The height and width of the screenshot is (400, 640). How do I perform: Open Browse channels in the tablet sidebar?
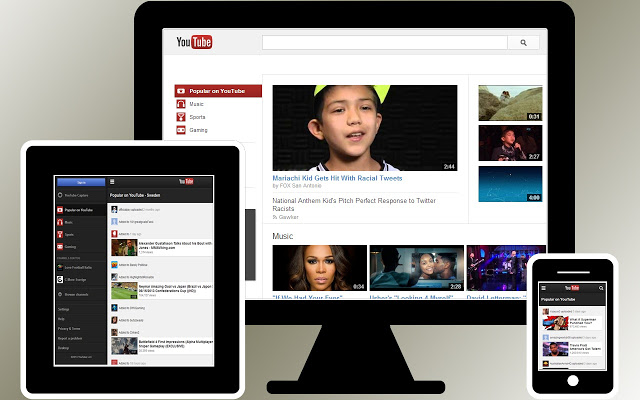tap(80, 296)
